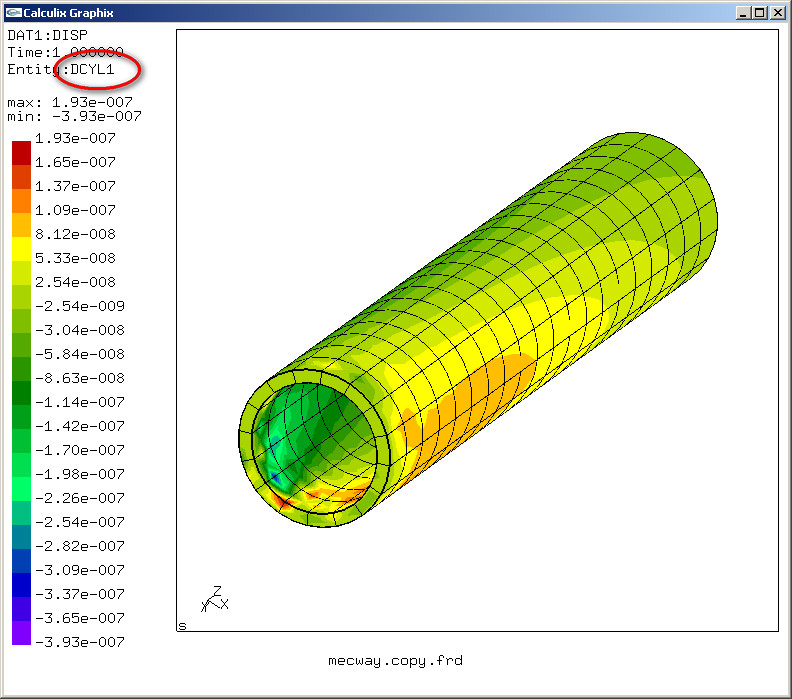Image resolution: width=792 pixels, height=699 pixels.
Task: Click the red swatch at the legend top
Action: tap(21, 153)
